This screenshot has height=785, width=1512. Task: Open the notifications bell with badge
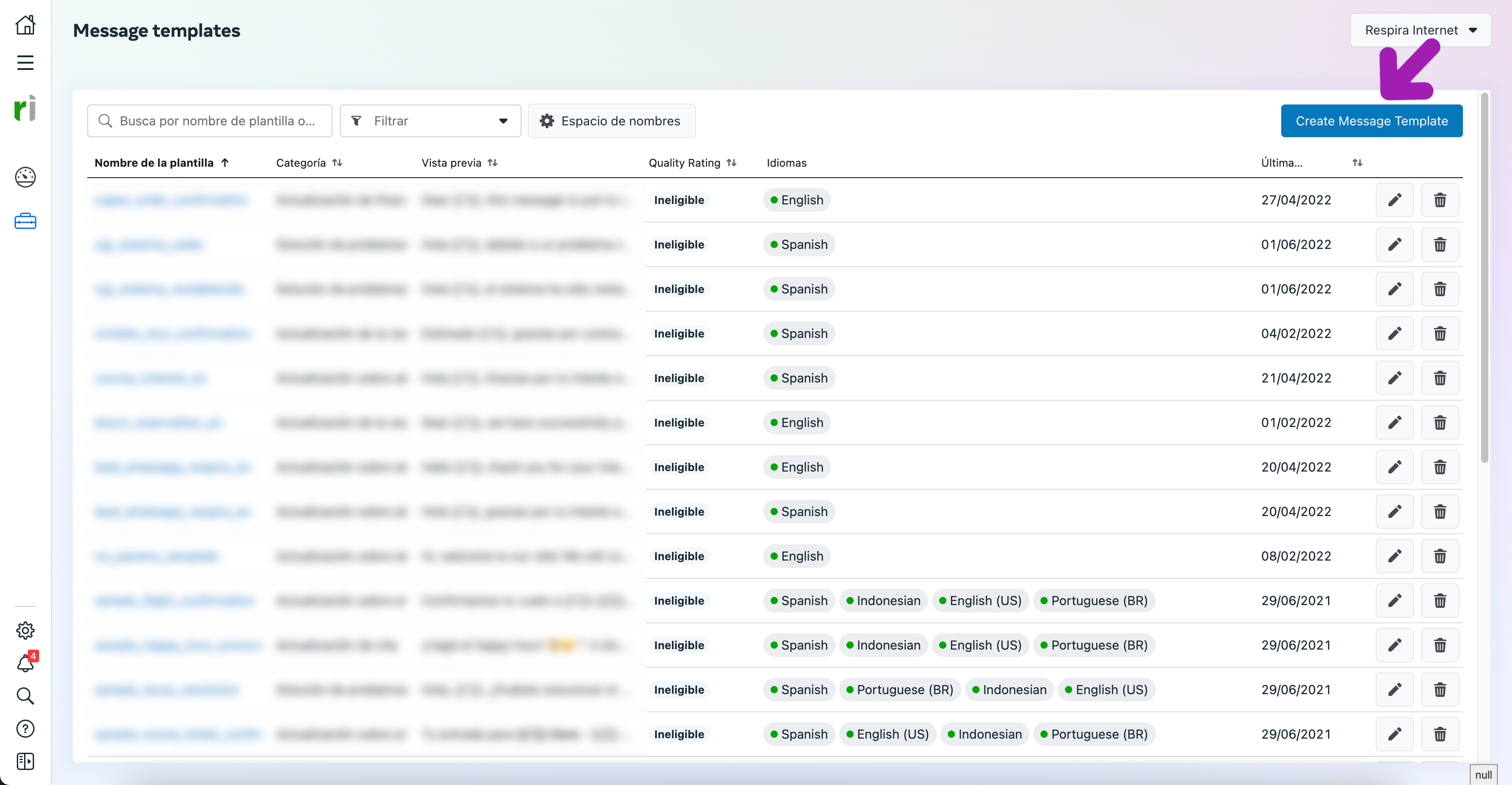[25, 663]
